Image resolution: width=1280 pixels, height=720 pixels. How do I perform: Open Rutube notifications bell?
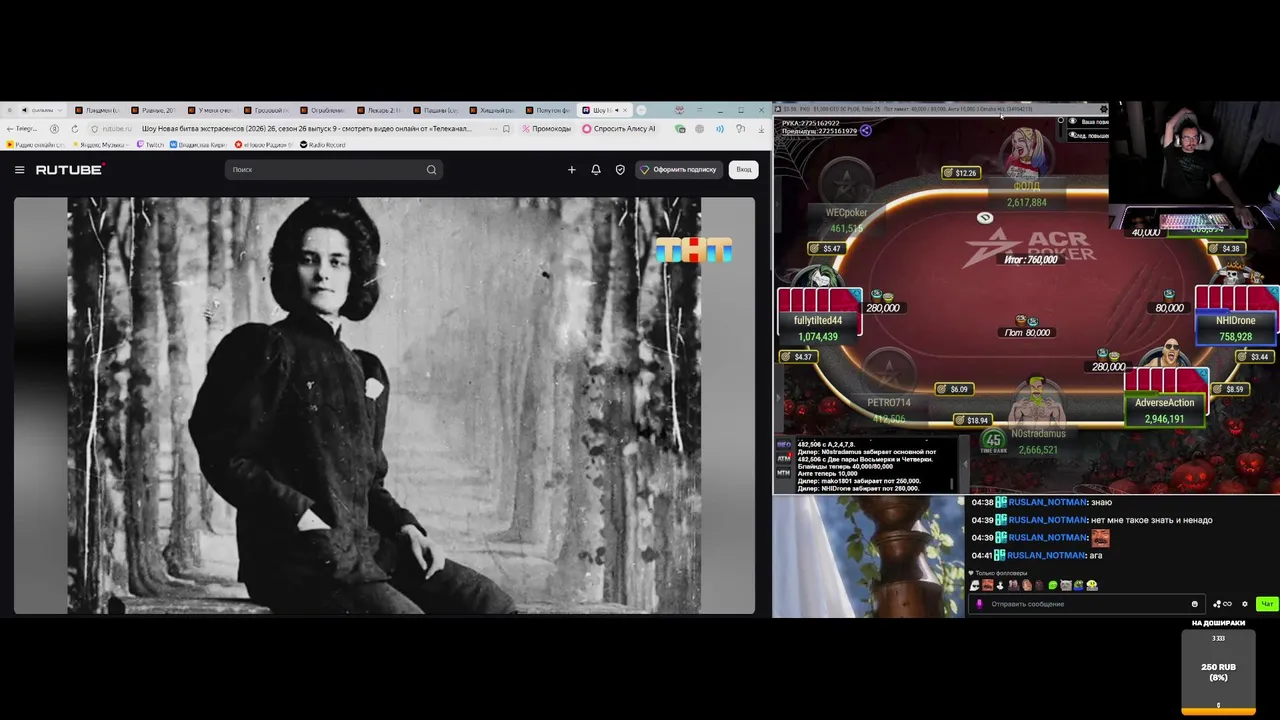click(x=595, y=170)
